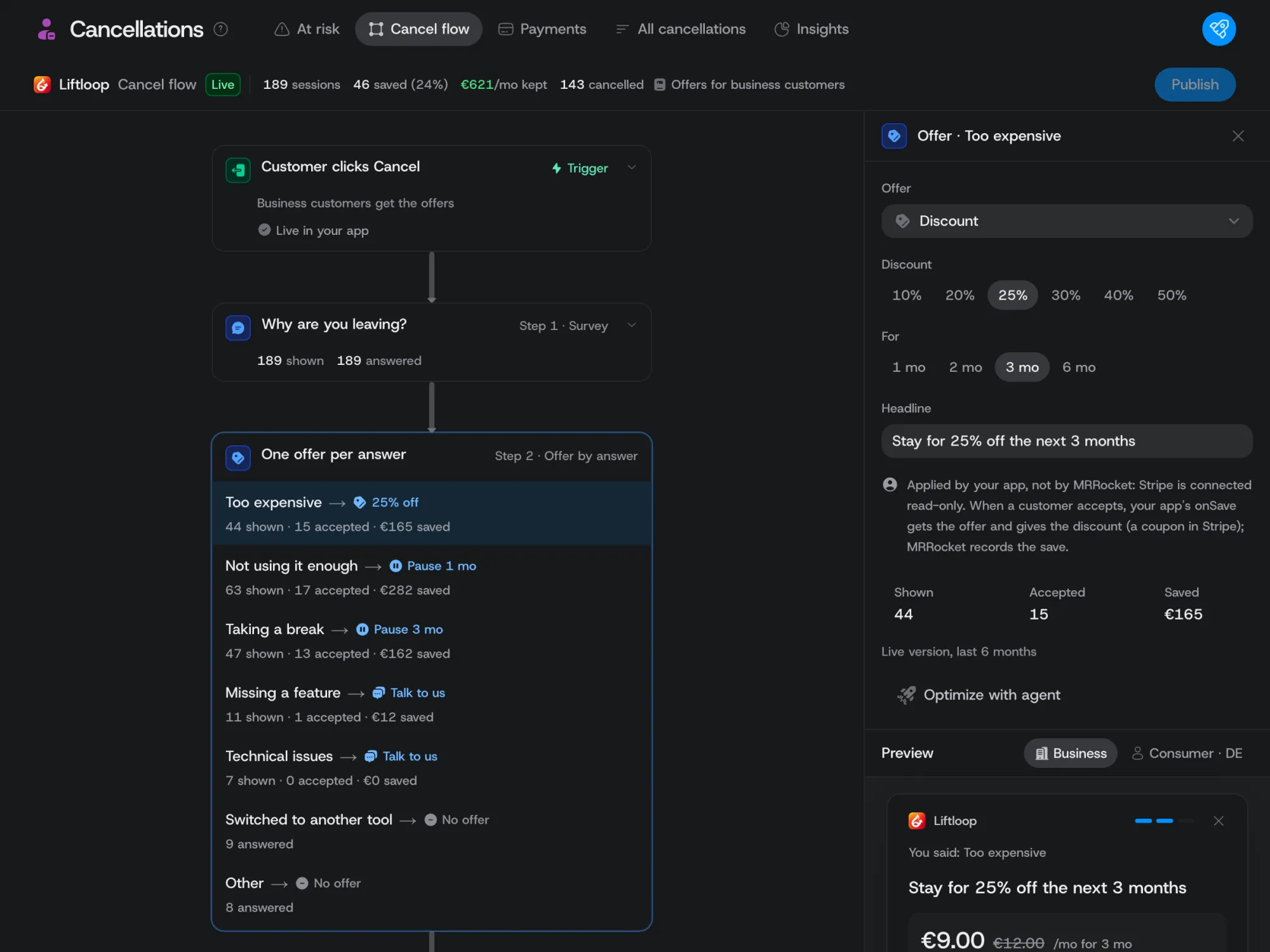The height and width of the screenshot is (952, 1270).
Task: Click the pause icon next to Pause 1 mo
Action: coord(396,565)
